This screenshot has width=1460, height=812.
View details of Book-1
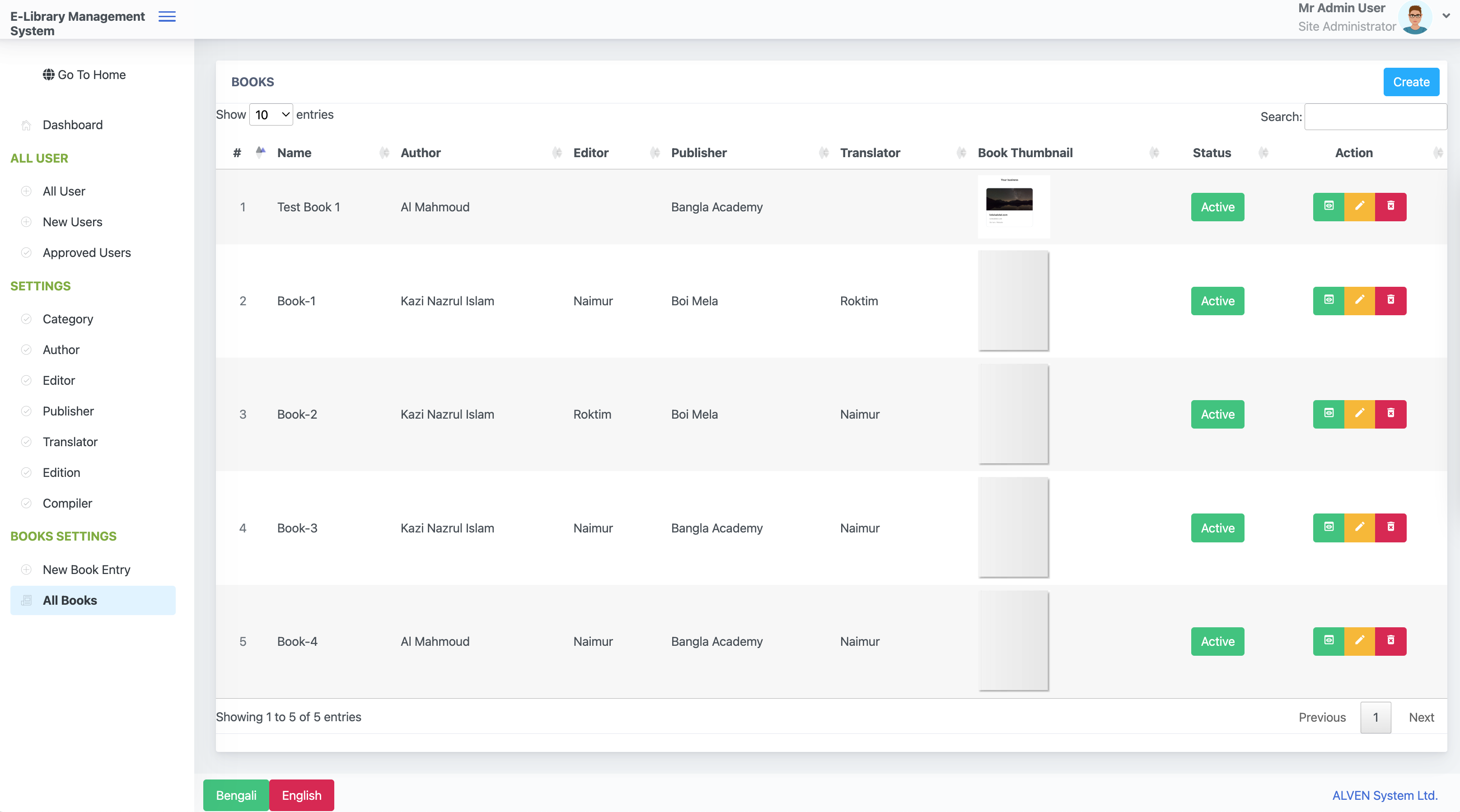(1329, 301)
